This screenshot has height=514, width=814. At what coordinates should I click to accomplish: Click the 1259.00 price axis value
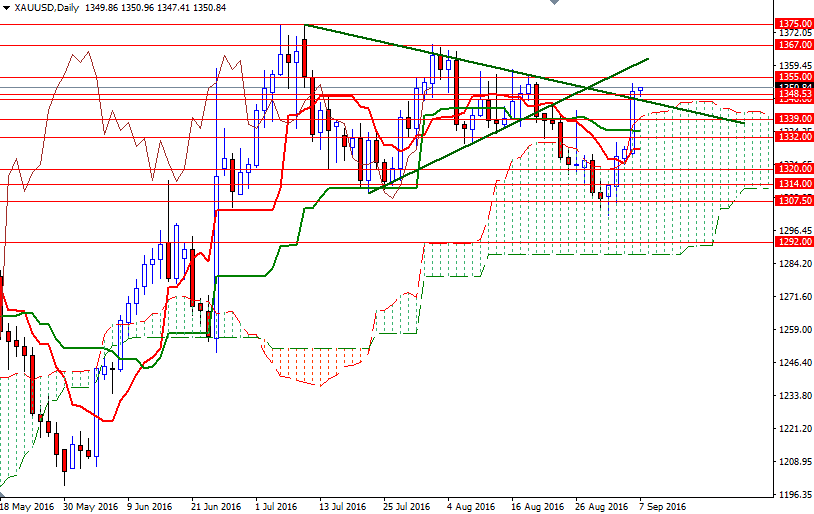coord(795,330)
